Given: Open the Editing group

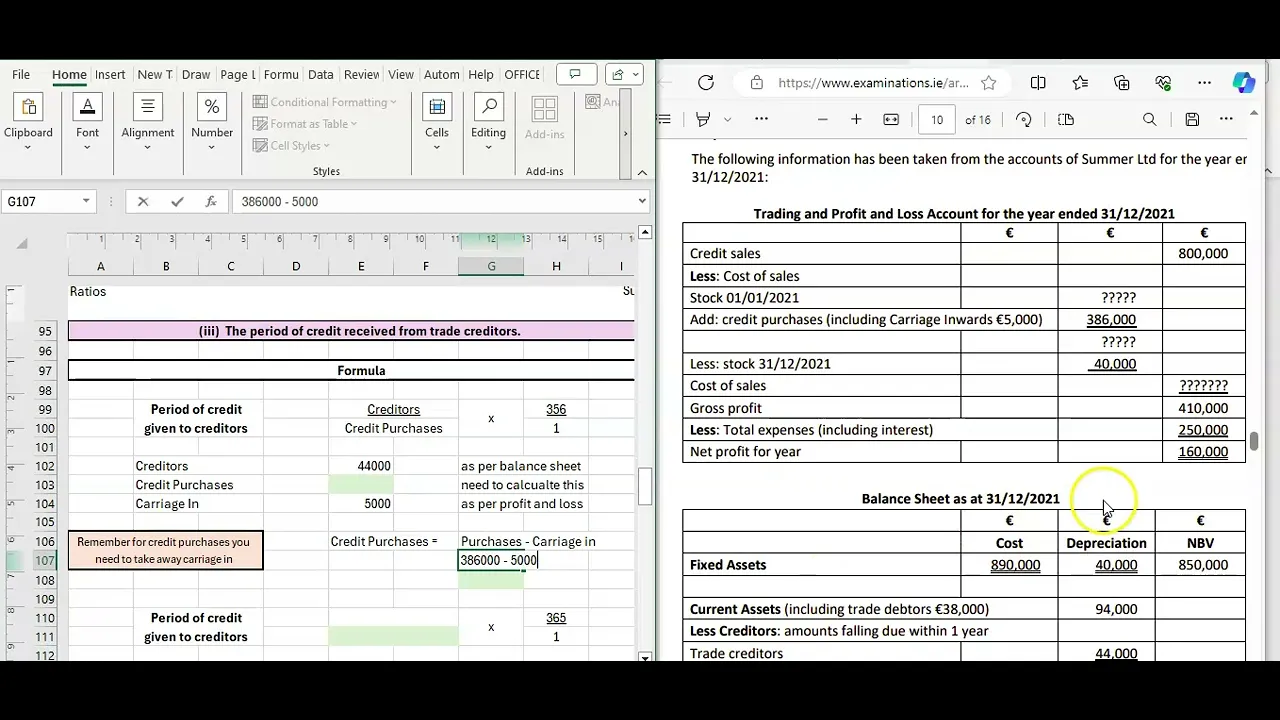Looking at the screenshot, I should 488,123.
